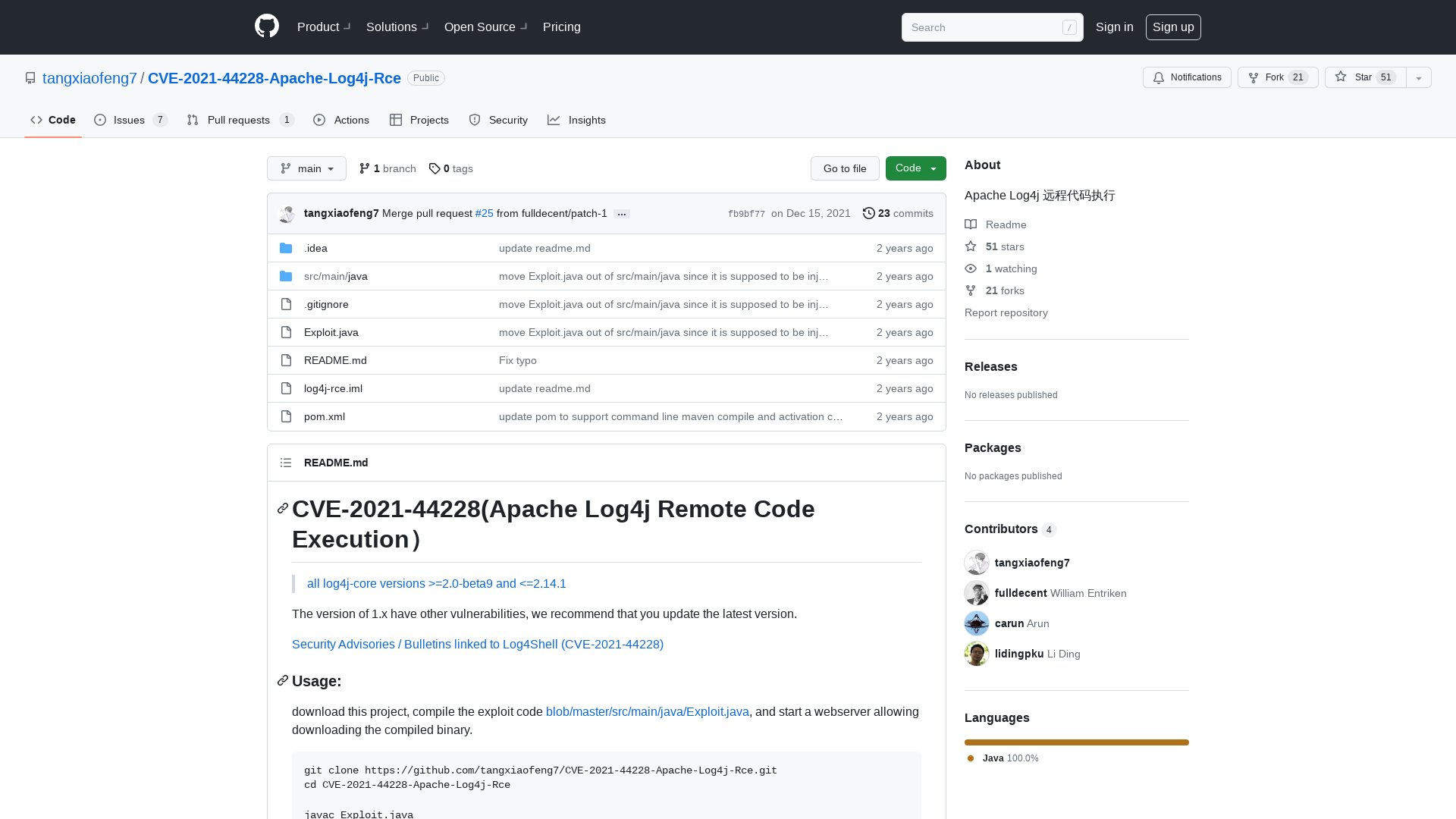Open blob/master/src/main/java/Exploit.java link
The width and height of the screenshot is (1456, 819).
(x=648, y=711)
